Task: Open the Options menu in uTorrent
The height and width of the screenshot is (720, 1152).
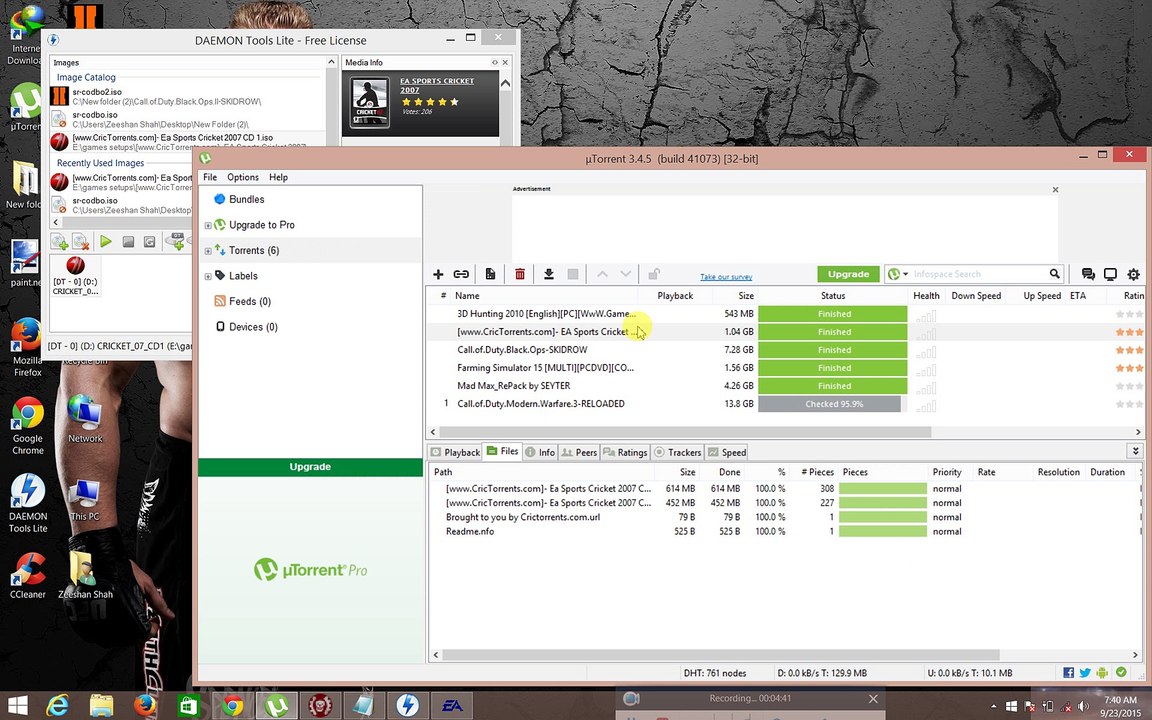Action: tap(242, 177)
